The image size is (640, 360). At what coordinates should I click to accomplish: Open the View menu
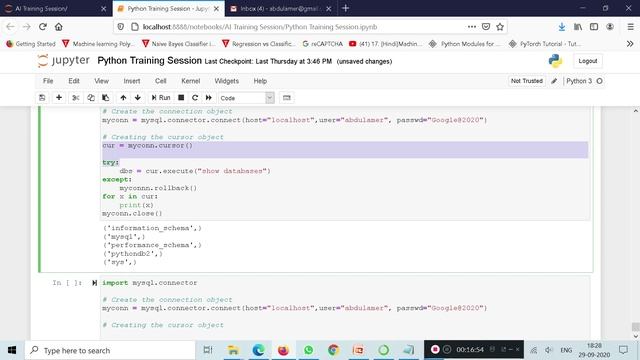click(101, 81)
